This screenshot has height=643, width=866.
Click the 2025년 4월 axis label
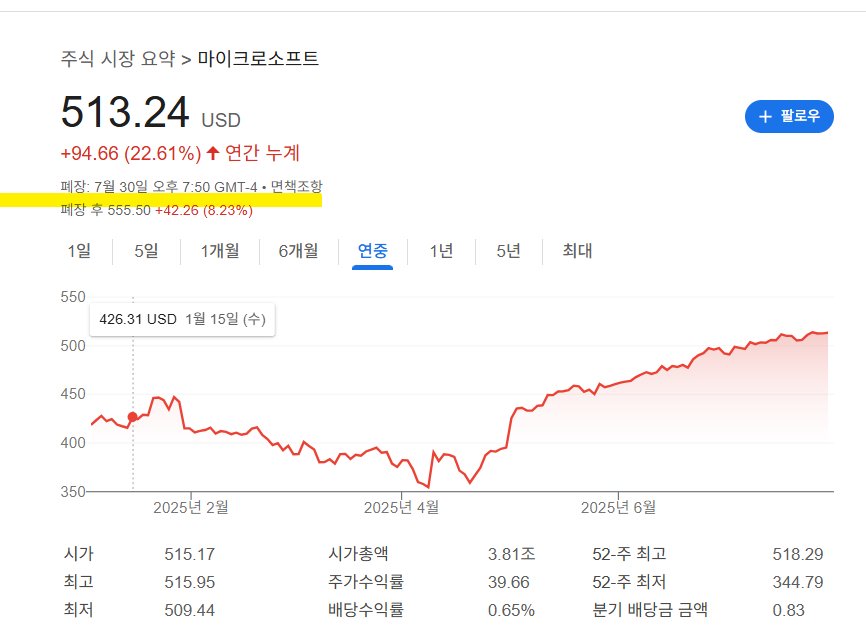click(401, 508)
